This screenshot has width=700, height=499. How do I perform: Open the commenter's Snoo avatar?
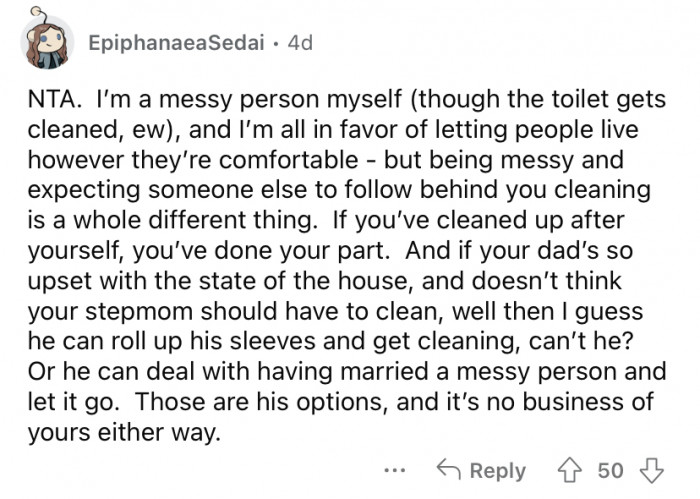(46, 40)
